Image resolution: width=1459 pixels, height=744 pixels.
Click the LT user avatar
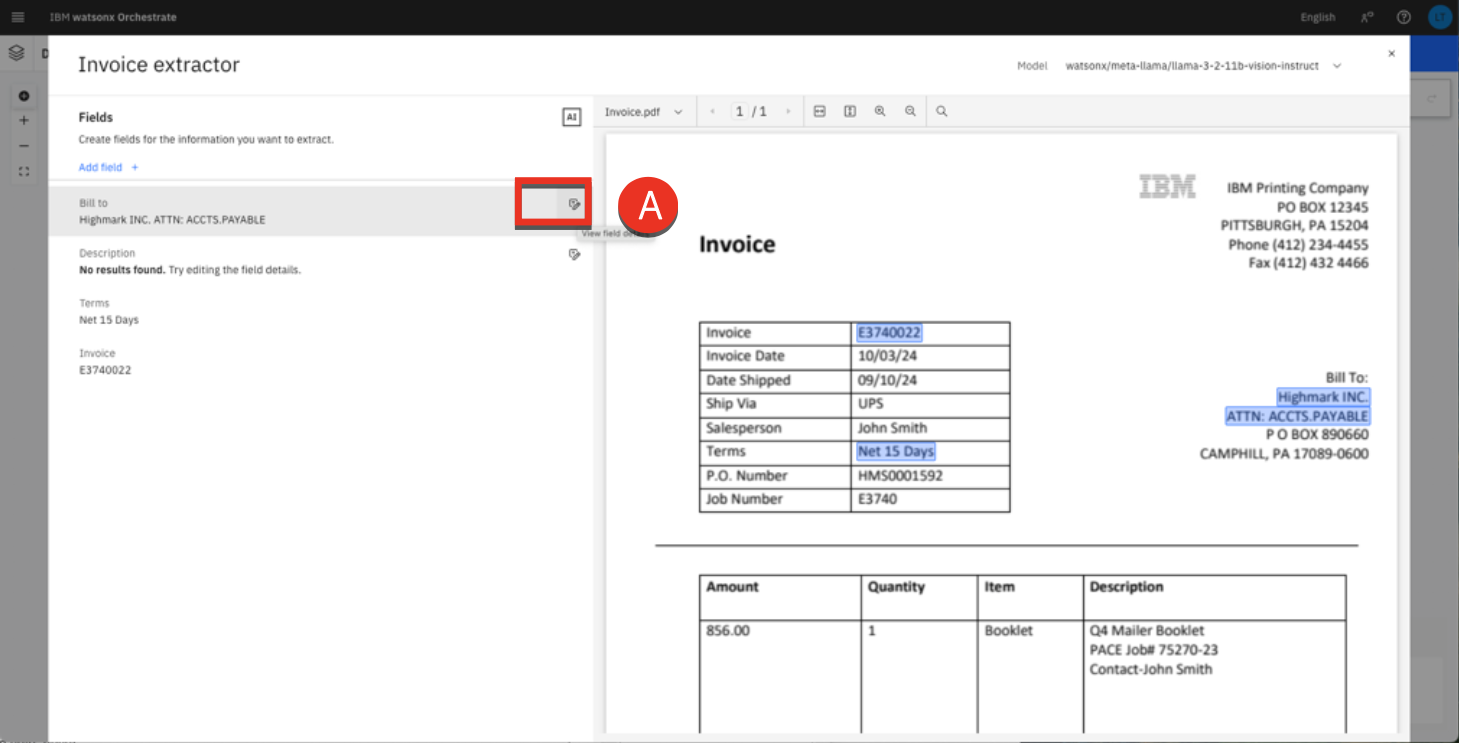click(1438, 17)
